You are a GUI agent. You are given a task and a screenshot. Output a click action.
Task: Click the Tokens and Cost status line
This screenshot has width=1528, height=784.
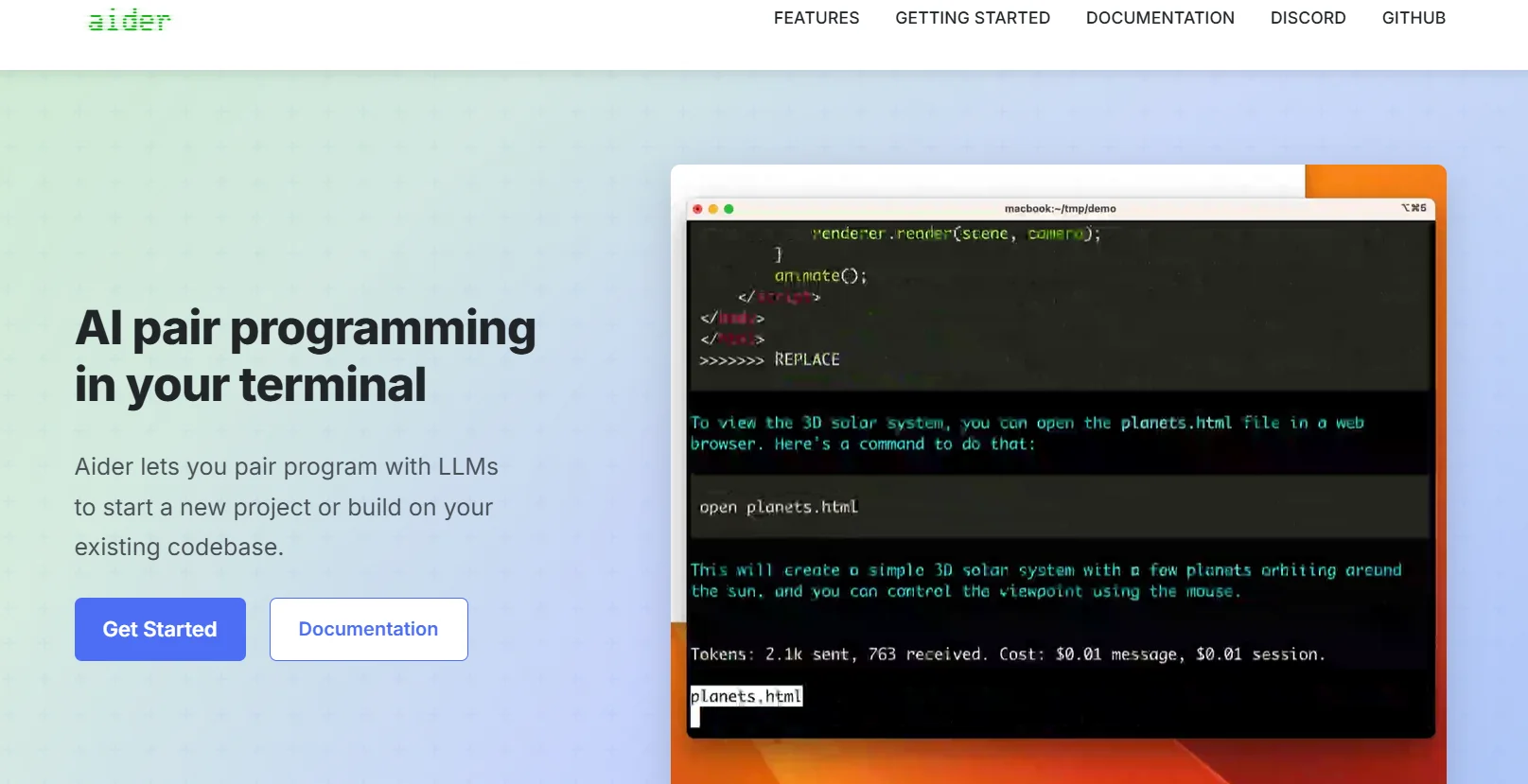pos(1007,654)
